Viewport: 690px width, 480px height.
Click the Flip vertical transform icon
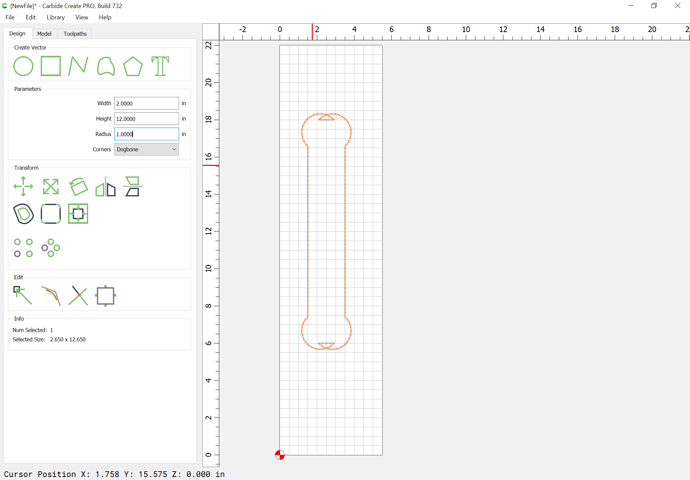132,187
